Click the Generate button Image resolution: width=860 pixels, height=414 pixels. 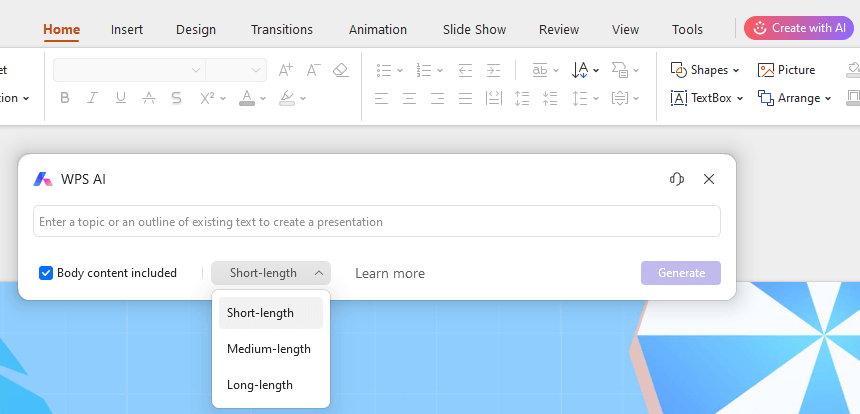point(680,273)
